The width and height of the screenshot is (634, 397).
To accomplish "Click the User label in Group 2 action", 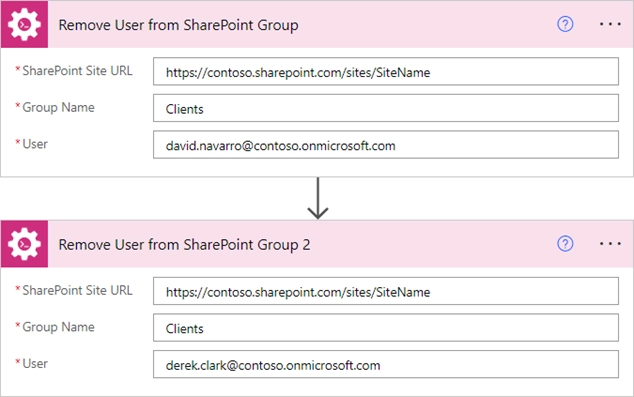I will (35, 363).
